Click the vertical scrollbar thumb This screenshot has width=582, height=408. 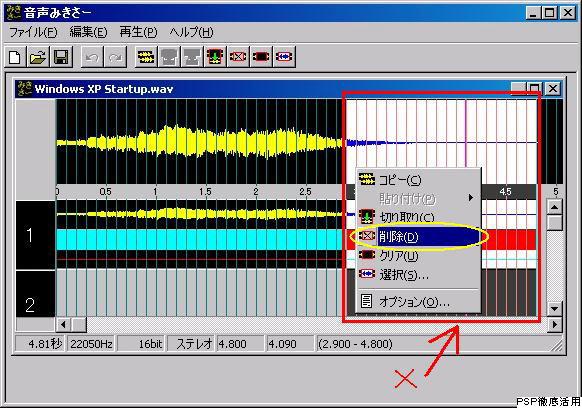tap(555, 222)
